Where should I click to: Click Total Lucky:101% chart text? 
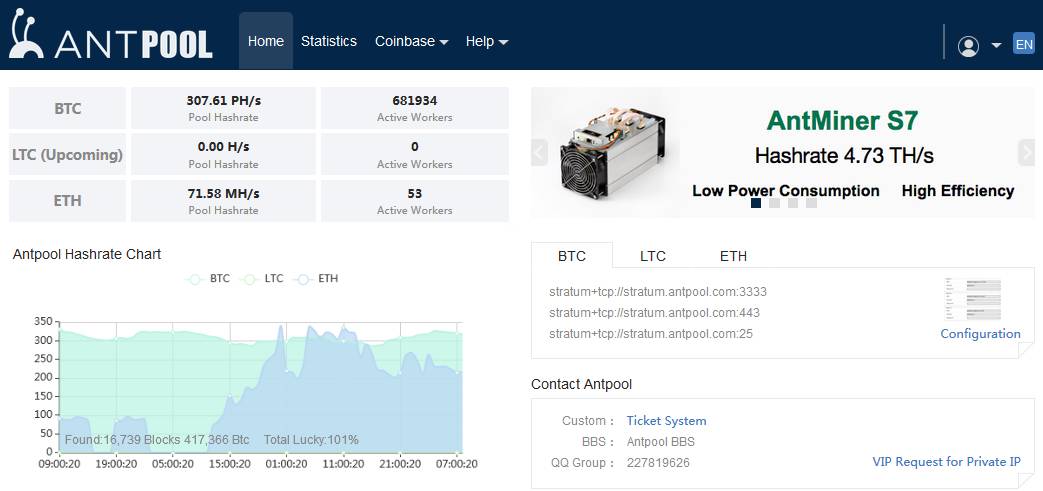(x=311, y=440)
